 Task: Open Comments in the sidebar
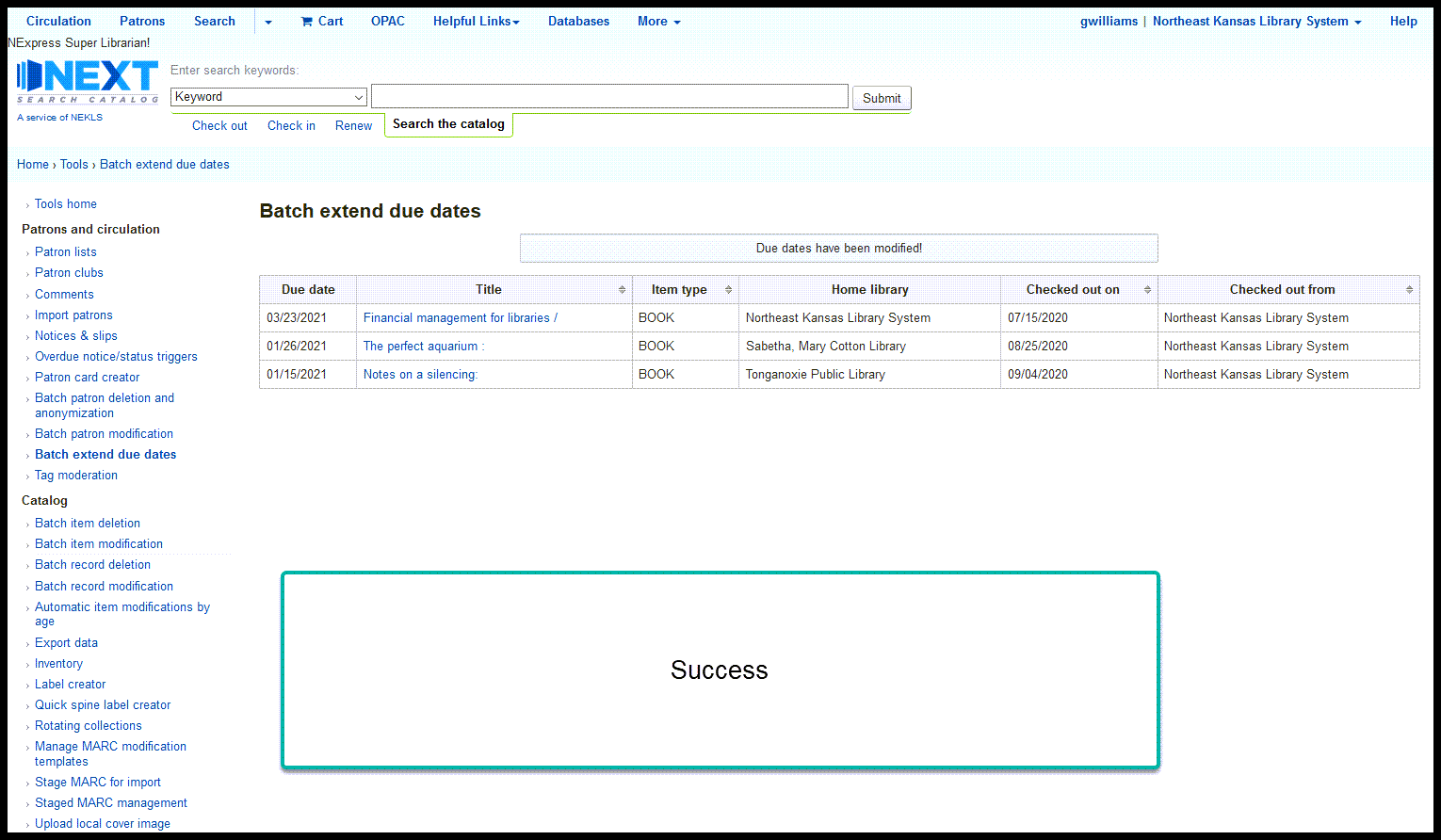(x=64, y=294)
